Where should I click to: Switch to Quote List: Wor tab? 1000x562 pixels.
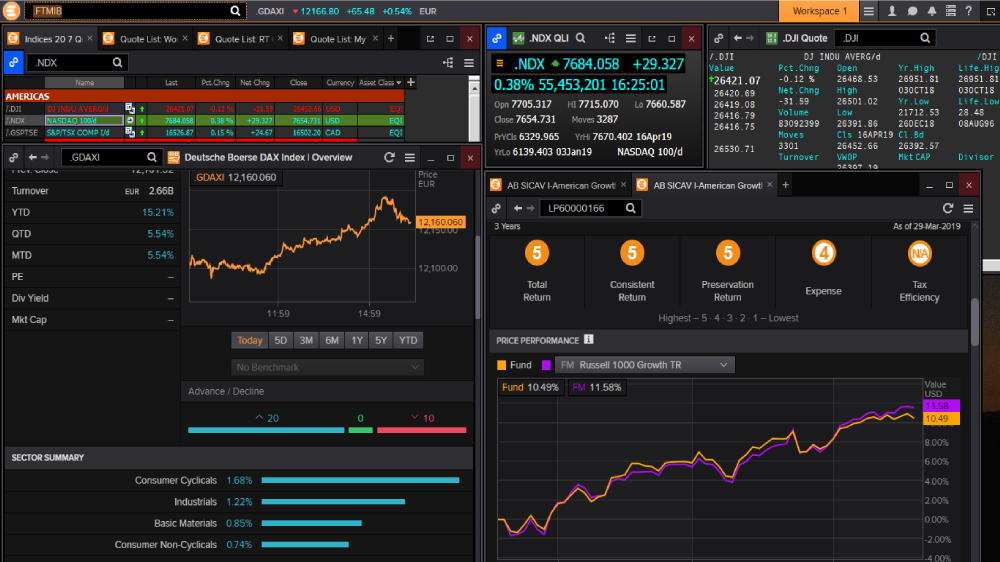click(x=144, y=39)
